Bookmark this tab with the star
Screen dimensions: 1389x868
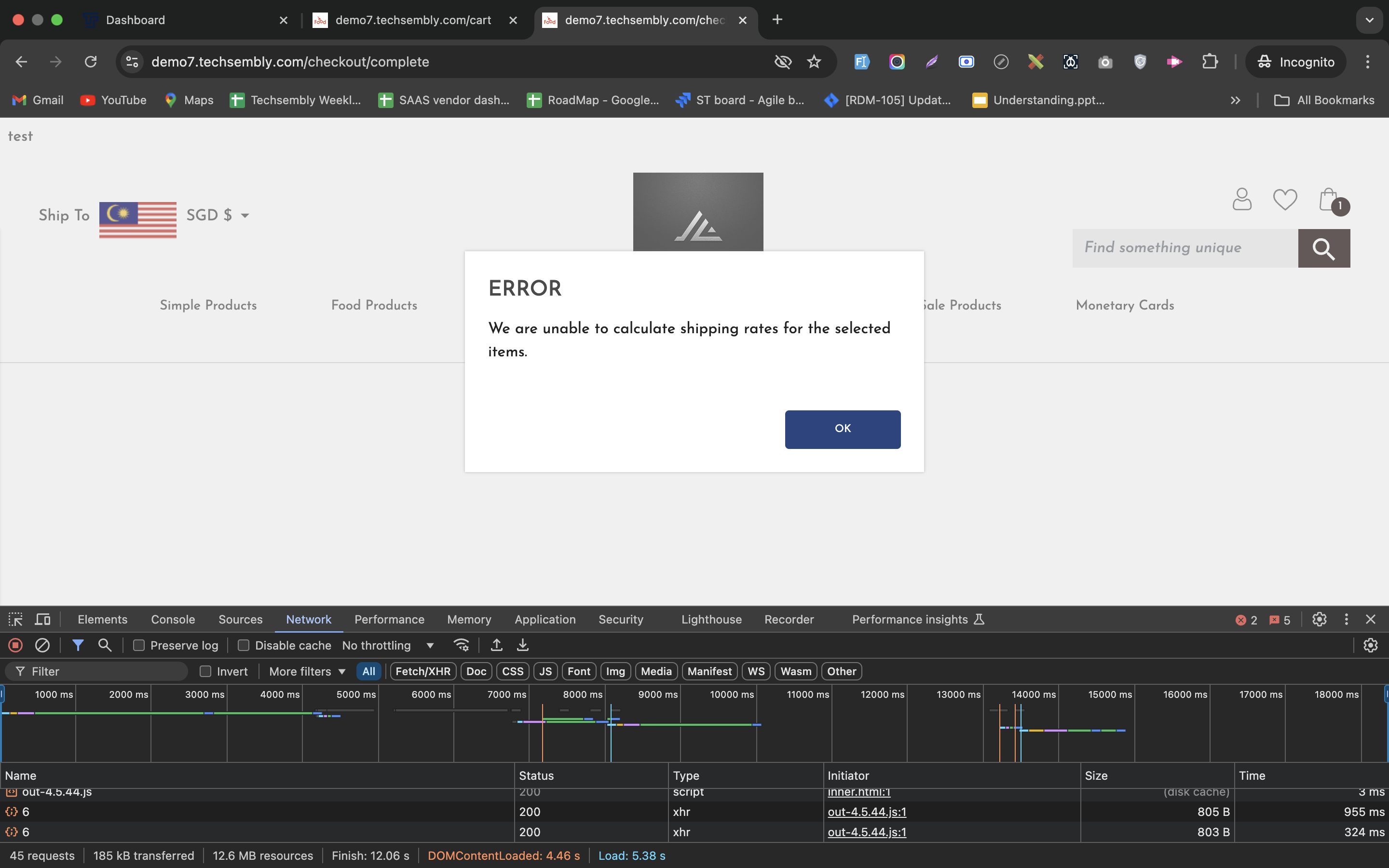point(814,61)
